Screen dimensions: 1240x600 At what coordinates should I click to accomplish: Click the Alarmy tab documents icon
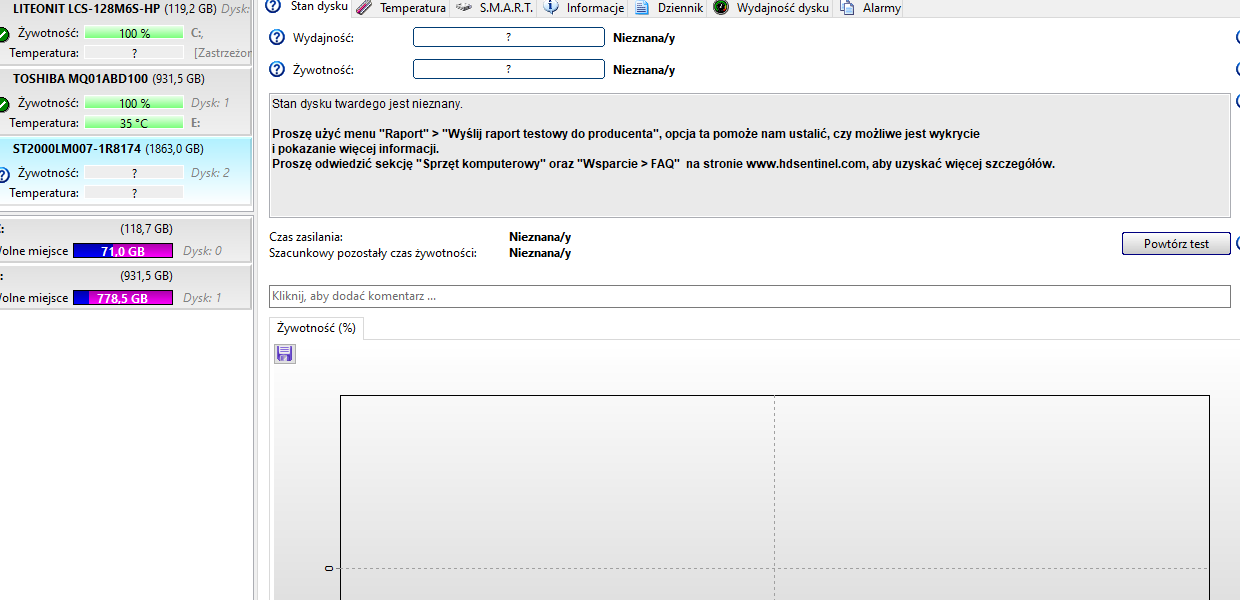[x=847, y=8]
